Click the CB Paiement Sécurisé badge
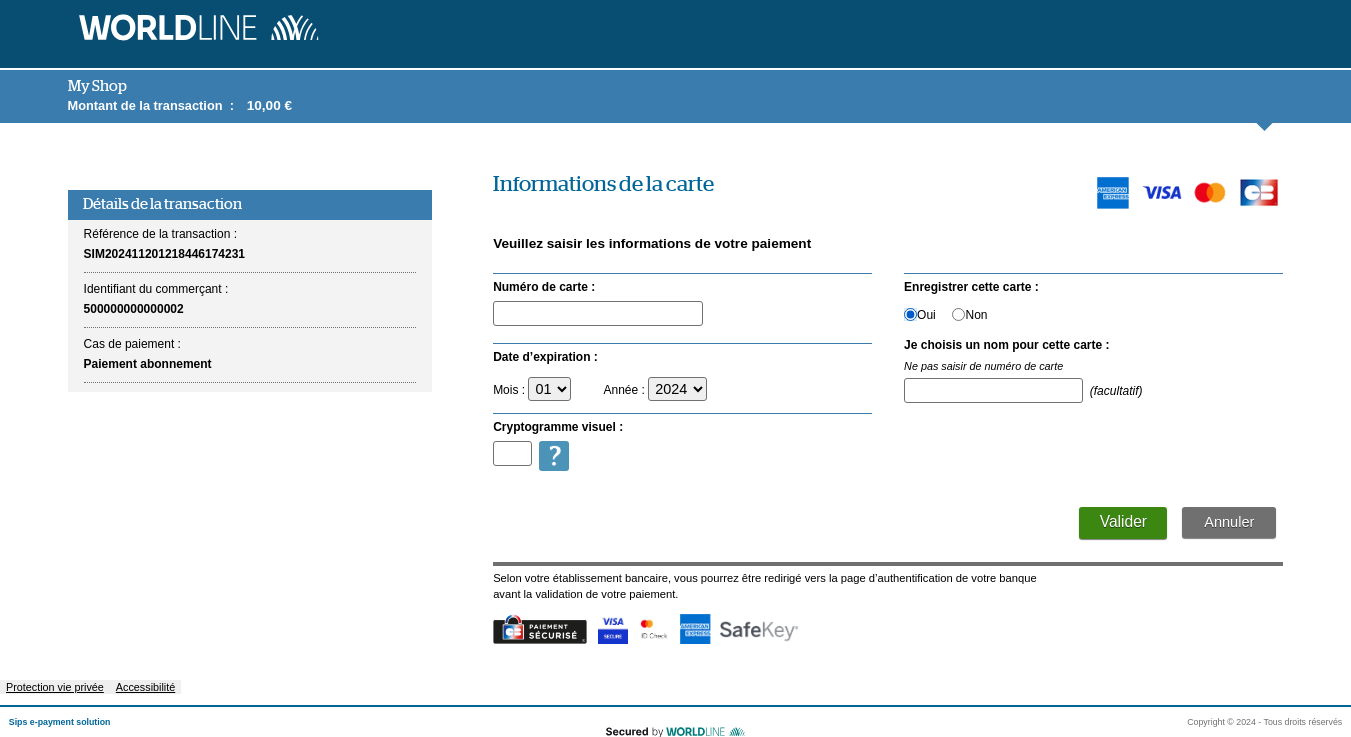Viewport: 1351px width, 737px height. pyautogui.click(x=540, y=630)
